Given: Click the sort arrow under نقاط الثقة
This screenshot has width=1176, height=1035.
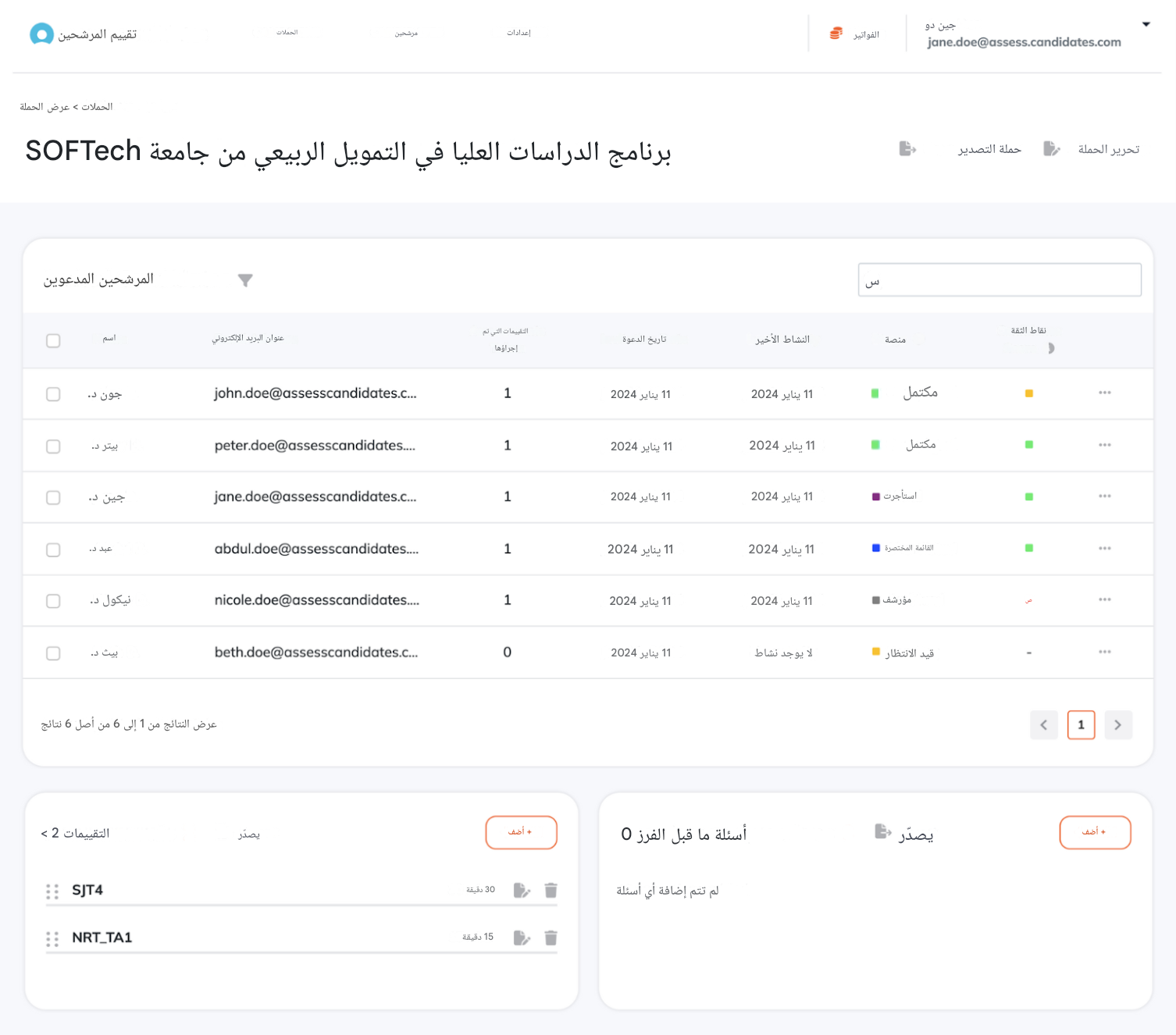Looking at the screenshot, I should pos(1050,348).
